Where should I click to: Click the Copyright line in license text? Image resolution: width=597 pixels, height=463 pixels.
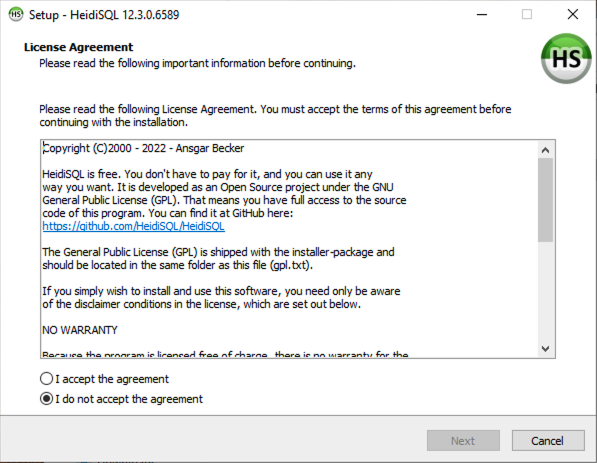[x=143, y=148]
